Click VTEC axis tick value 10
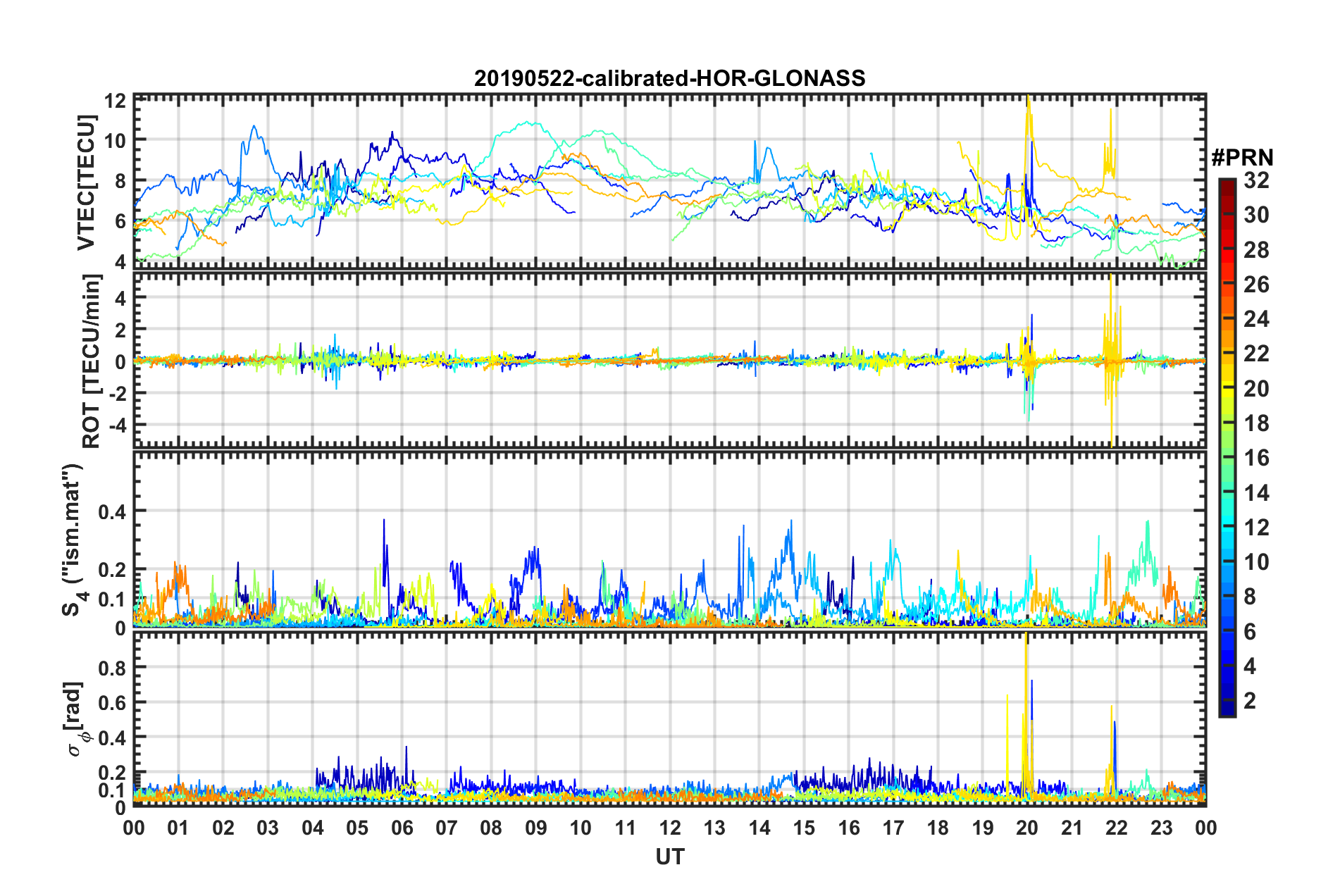Viewport: 1340px width, 896px height. point(115,141)
